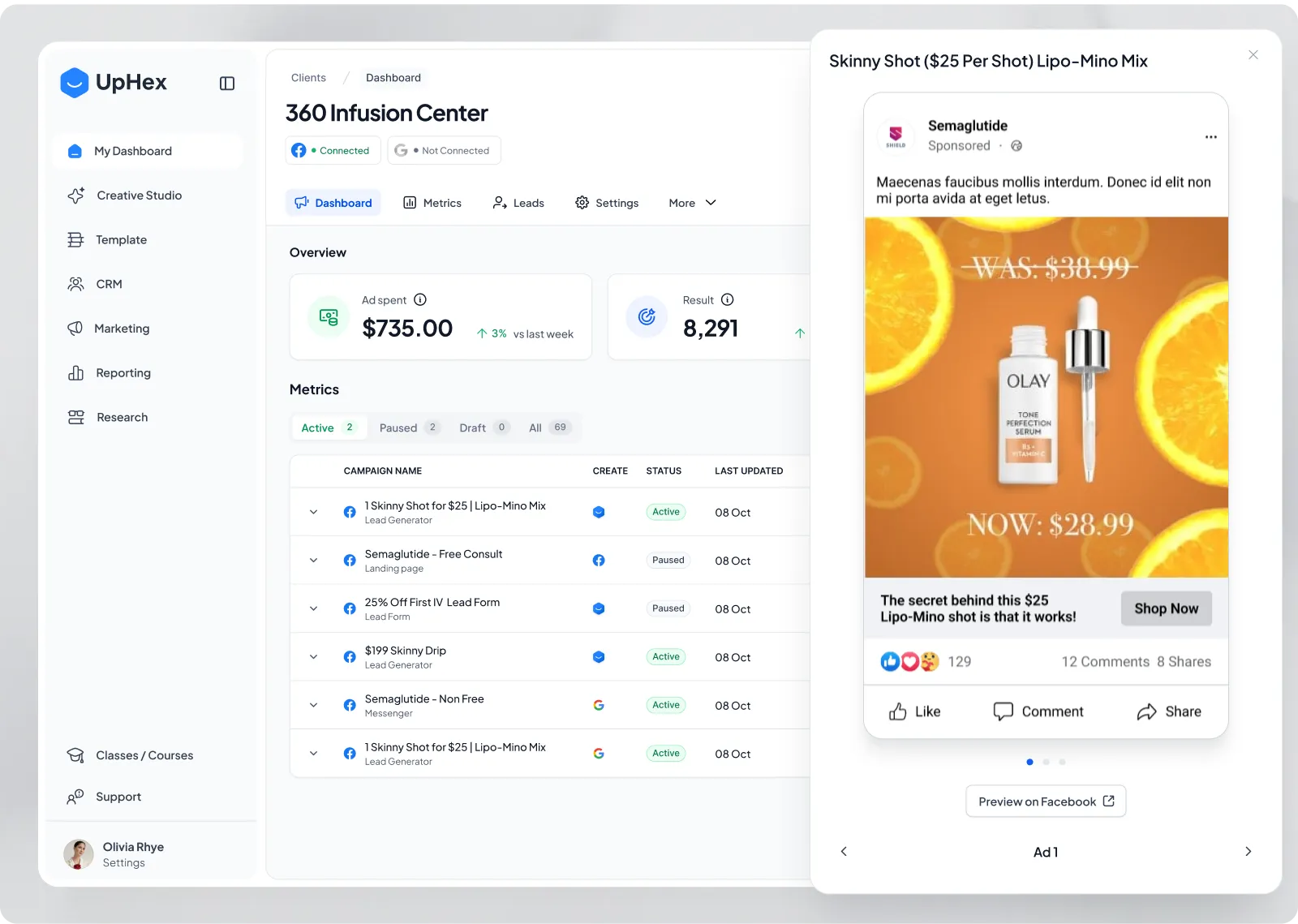This screenshot has width=1298, height=924.
Task: Collapse the sidebar with the panel icon
Action: click(x=227, y=84)
